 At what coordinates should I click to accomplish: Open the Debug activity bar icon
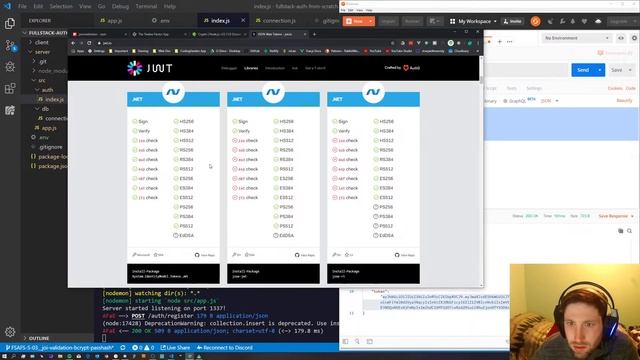(10, 67)
